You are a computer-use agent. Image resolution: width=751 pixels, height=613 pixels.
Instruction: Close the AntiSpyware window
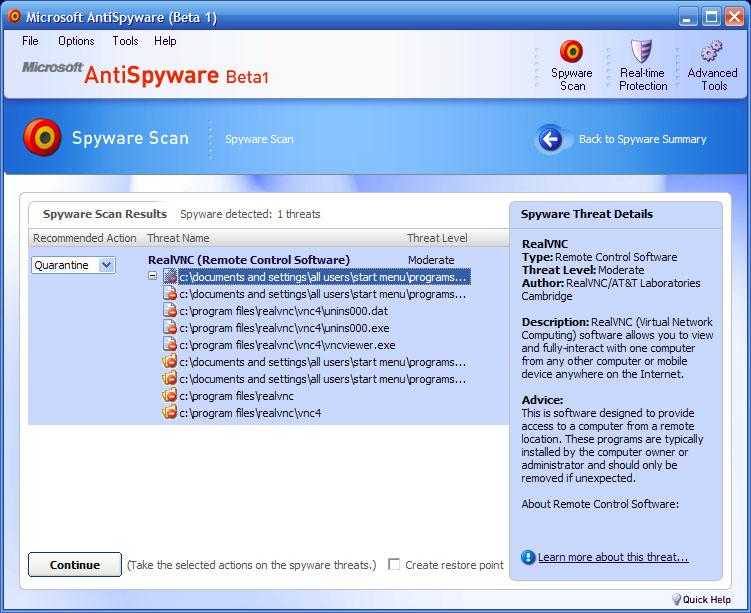(x=734, y=17)
